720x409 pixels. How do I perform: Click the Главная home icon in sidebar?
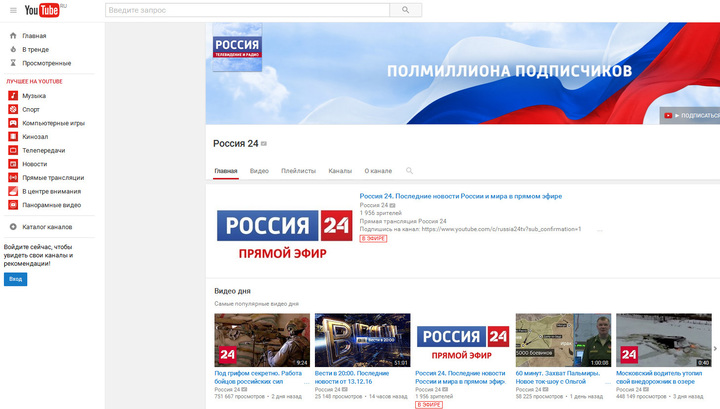click(x=13, y=35)
